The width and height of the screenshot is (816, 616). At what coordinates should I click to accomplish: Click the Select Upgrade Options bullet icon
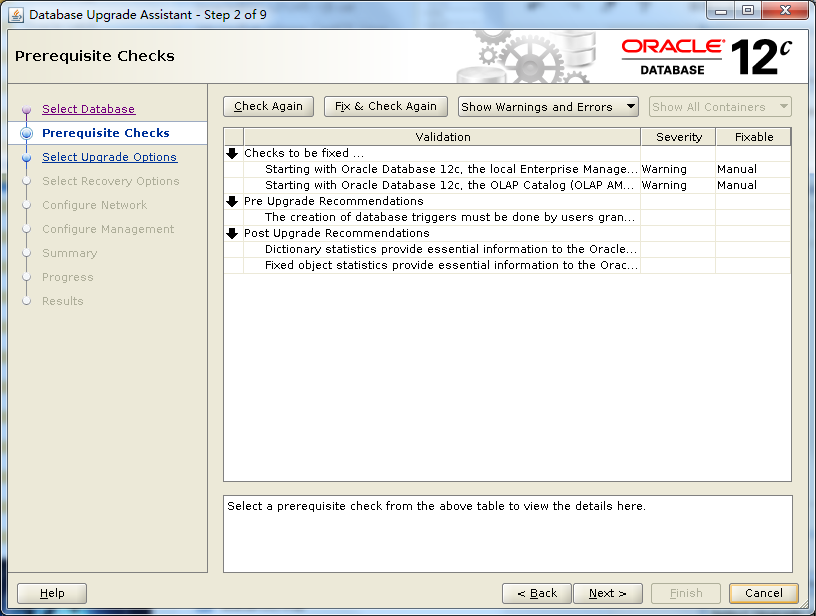(27, 158)
